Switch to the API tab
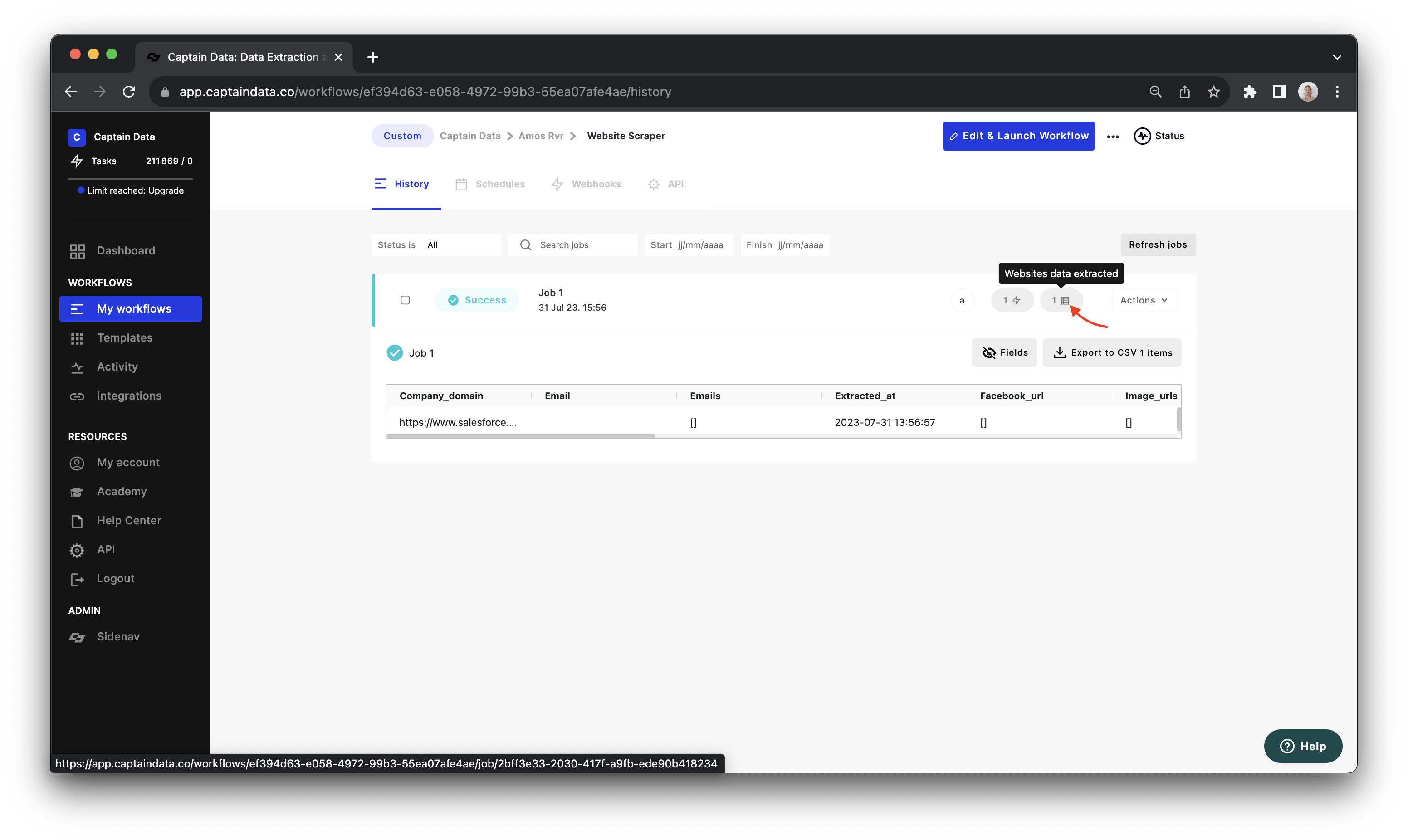The width and height of the screenshot is (1408, 840). coord(665,185)
